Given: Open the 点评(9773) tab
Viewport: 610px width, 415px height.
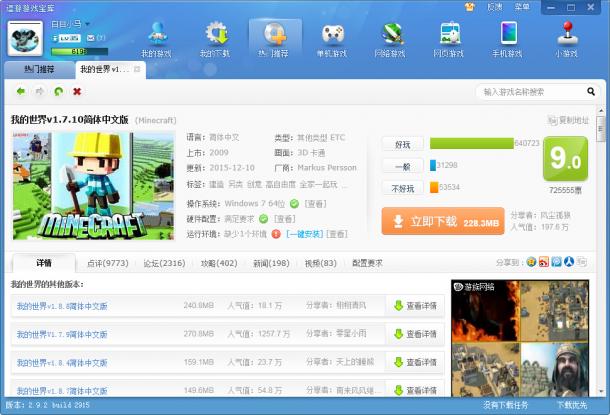Looking at the screenshot, I should [108, 263].
